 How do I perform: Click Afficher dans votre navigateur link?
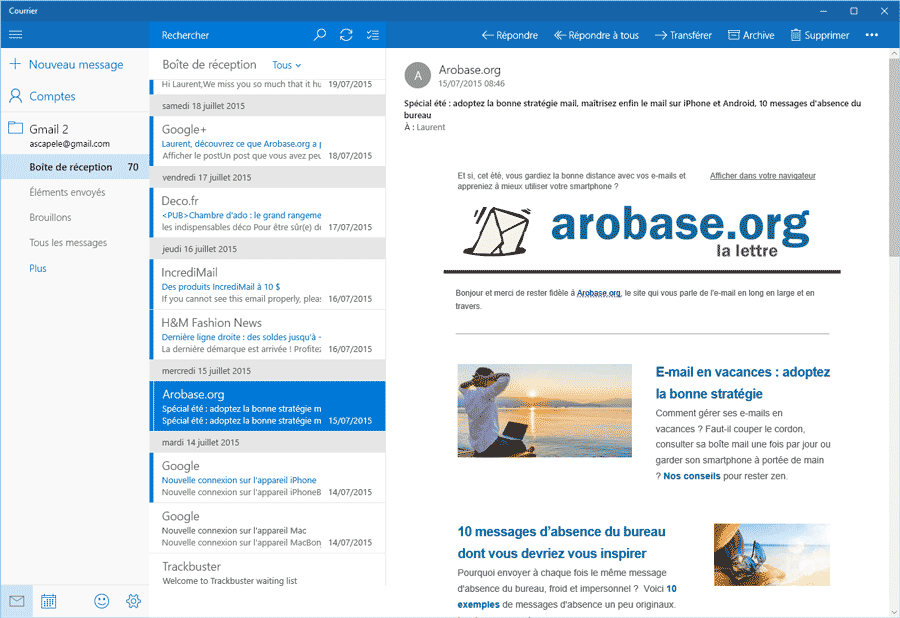click(763, 176)
